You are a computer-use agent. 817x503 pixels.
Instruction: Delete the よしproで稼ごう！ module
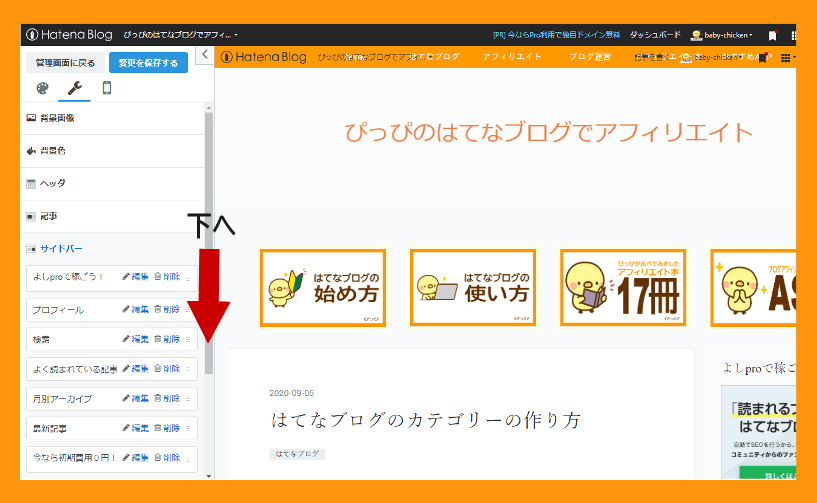click(x=167, y=277)
